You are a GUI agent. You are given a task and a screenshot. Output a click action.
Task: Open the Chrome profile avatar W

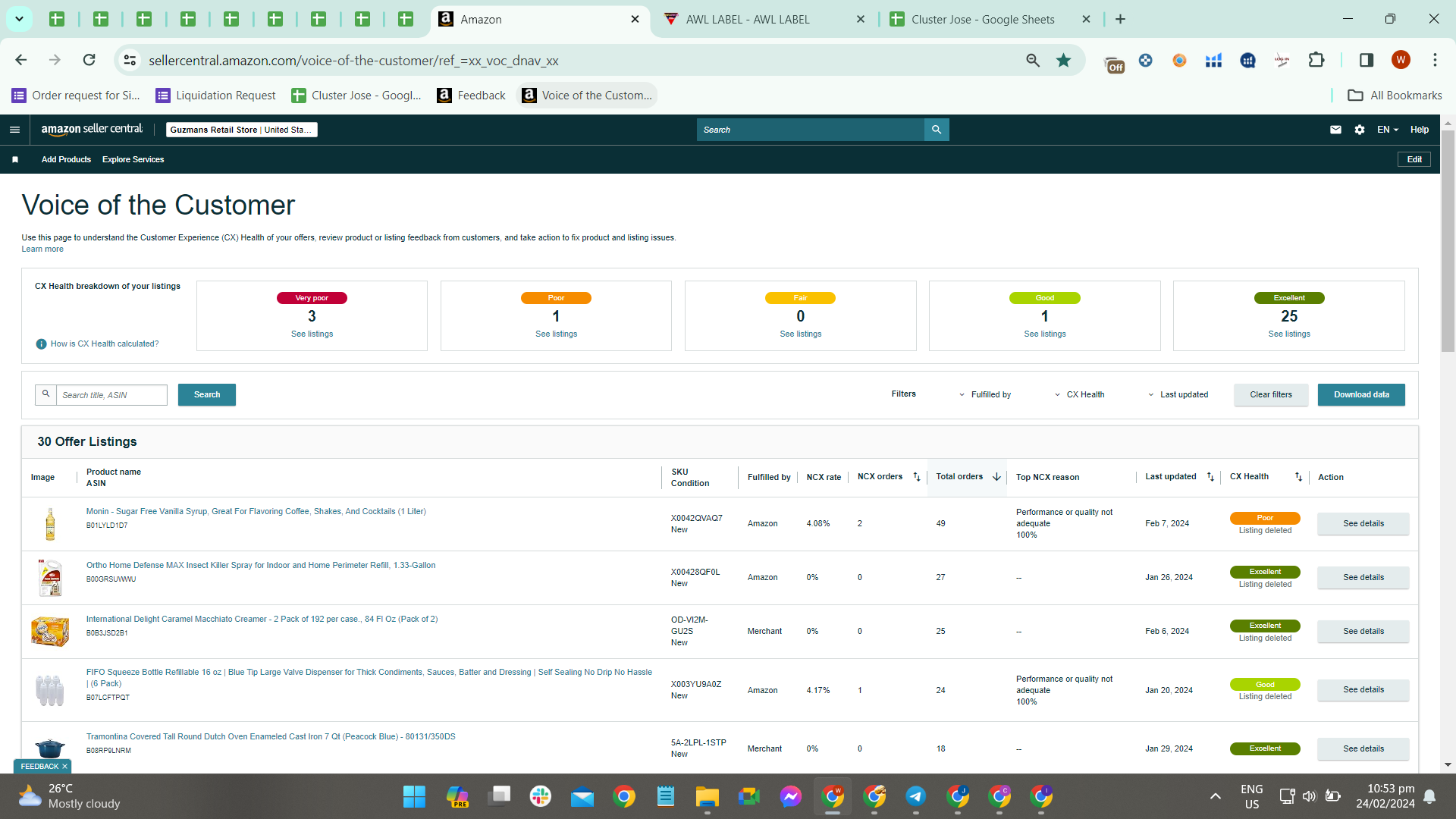(1401, 60)
